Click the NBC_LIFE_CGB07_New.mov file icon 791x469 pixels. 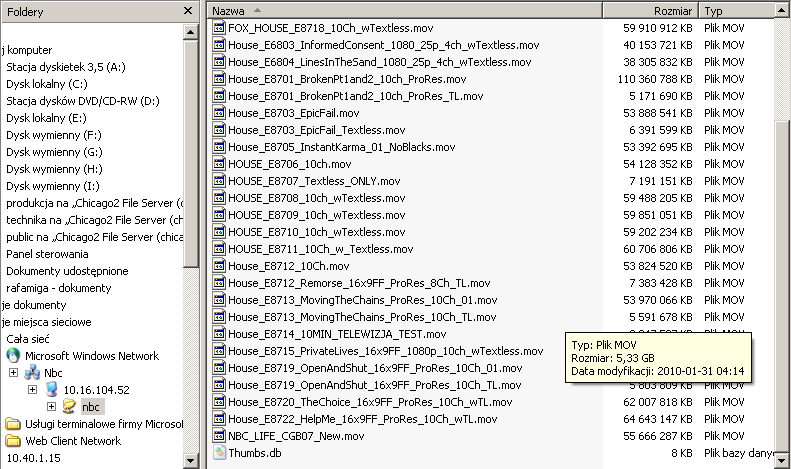click(219, 436)
